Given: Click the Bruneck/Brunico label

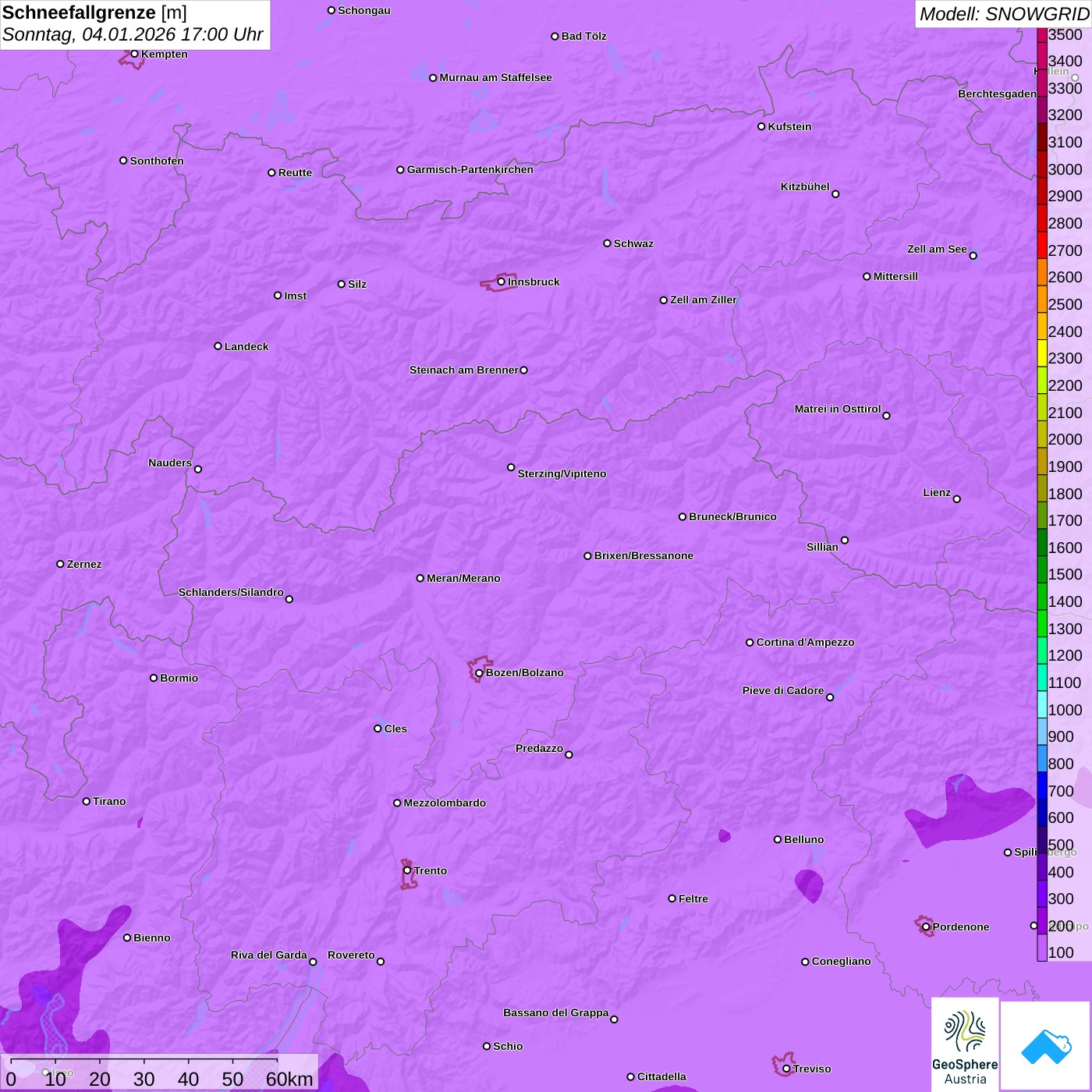Looking at the screenshot, I should pyautogui.click(x=732, y=516).
